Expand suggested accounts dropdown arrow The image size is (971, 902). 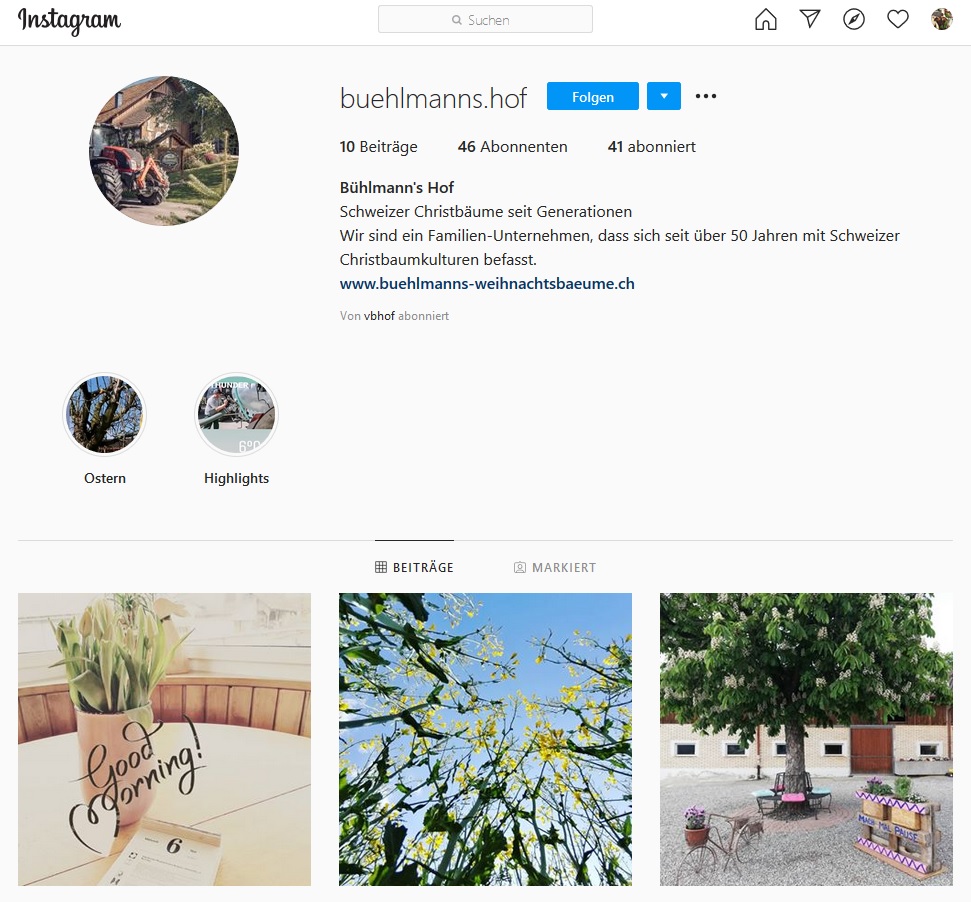coord(664,96)
